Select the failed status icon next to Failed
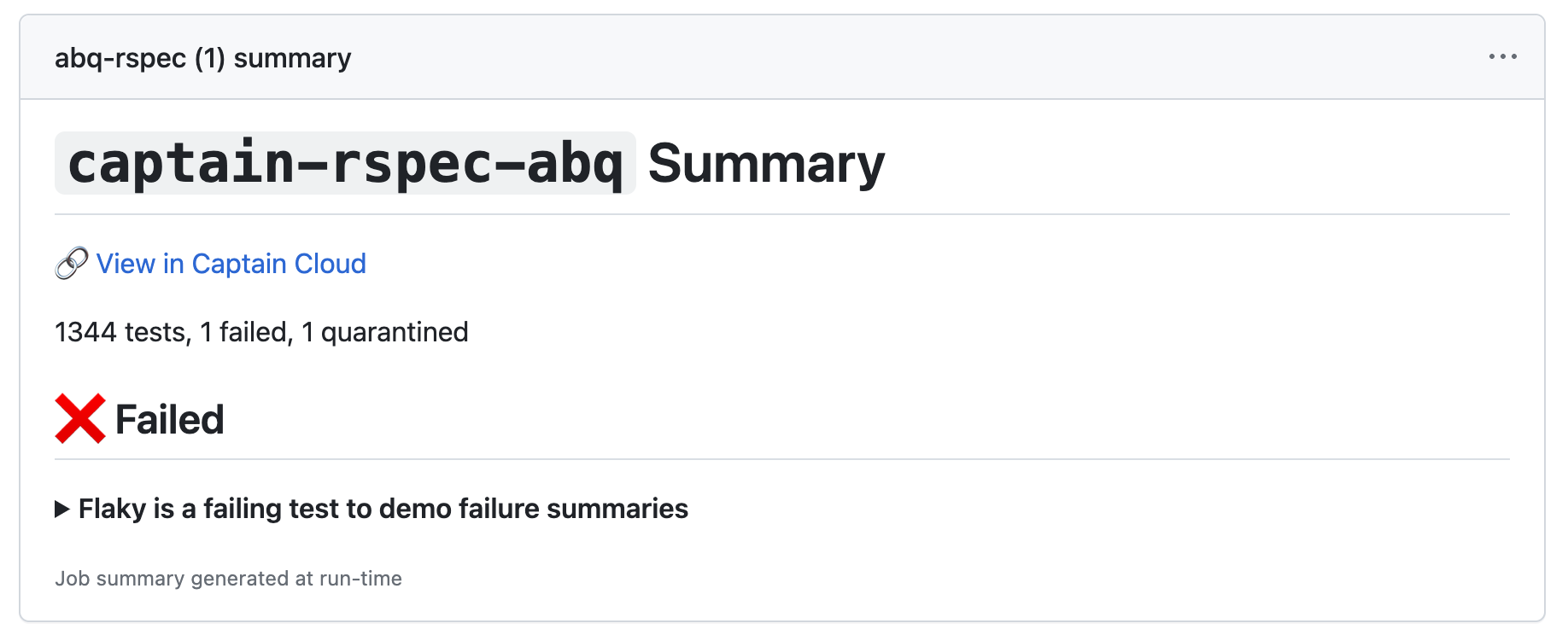 point(79,418)
